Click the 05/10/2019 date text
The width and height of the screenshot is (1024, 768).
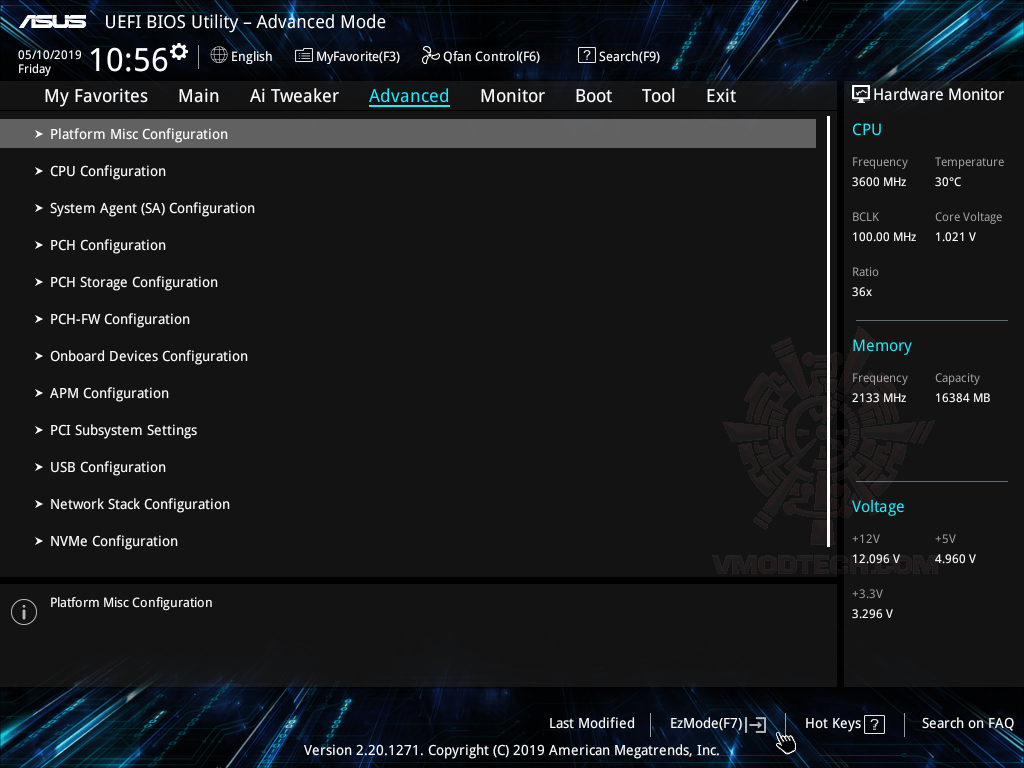tap(50, 55)
